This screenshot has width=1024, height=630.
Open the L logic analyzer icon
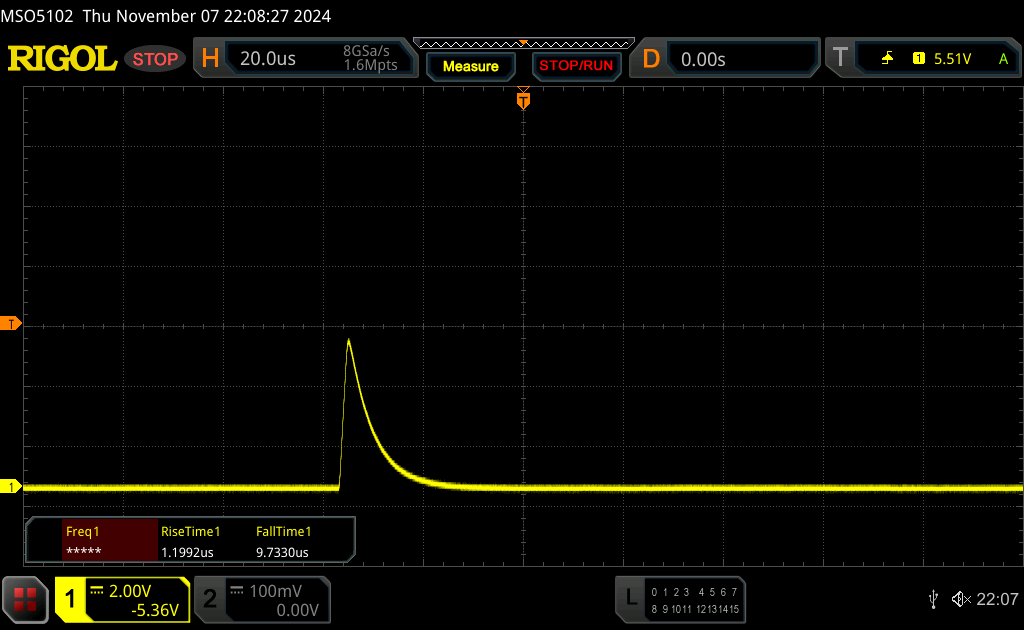point(631,598)
